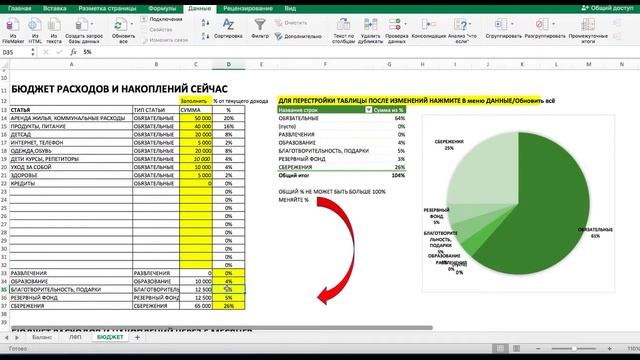This screenshot has width=640, height=360.
Task: Select column D header
Action: point(229,64)
